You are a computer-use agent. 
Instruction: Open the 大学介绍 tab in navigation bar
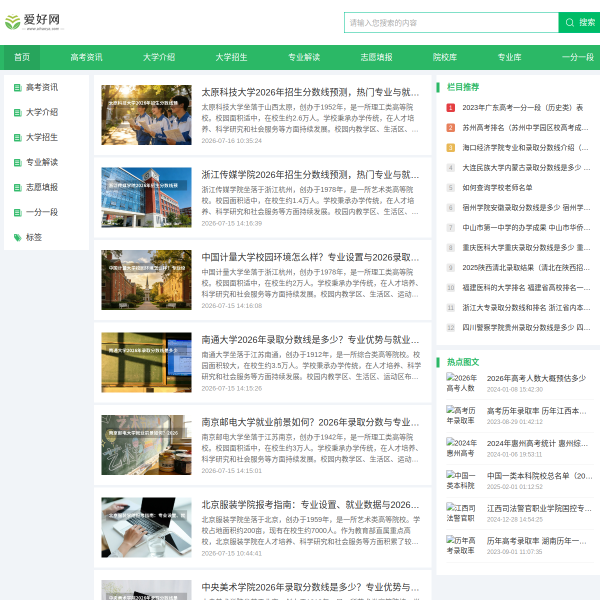pos(159,57)
